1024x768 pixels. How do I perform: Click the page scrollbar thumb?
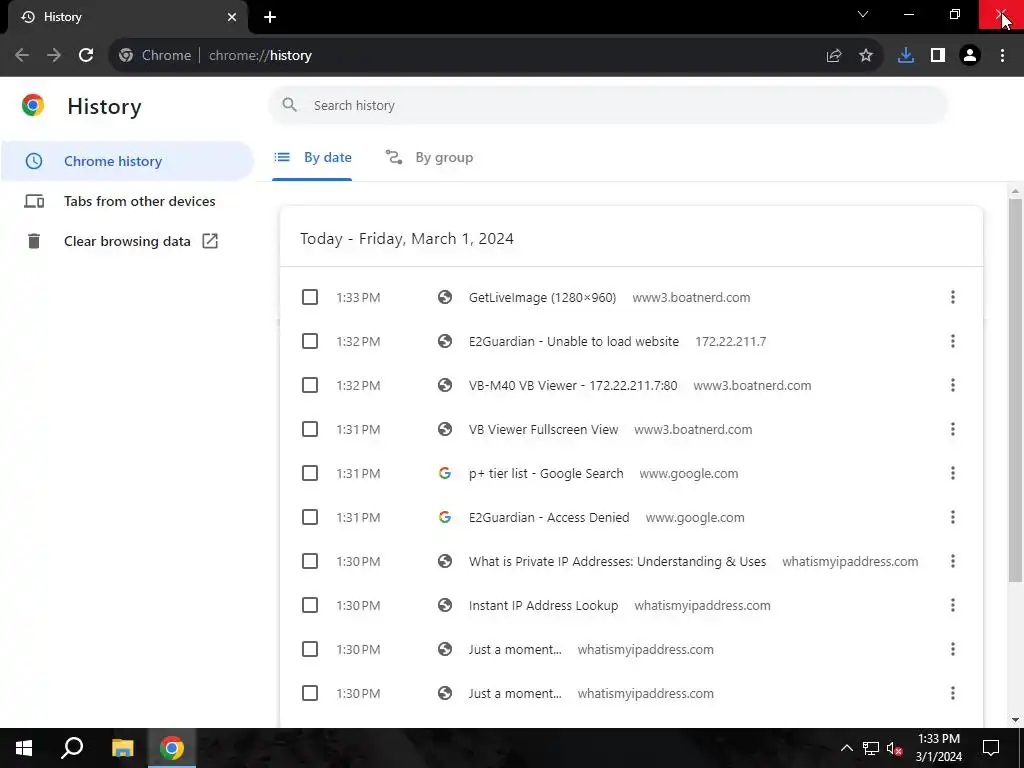click(1015, 390)
